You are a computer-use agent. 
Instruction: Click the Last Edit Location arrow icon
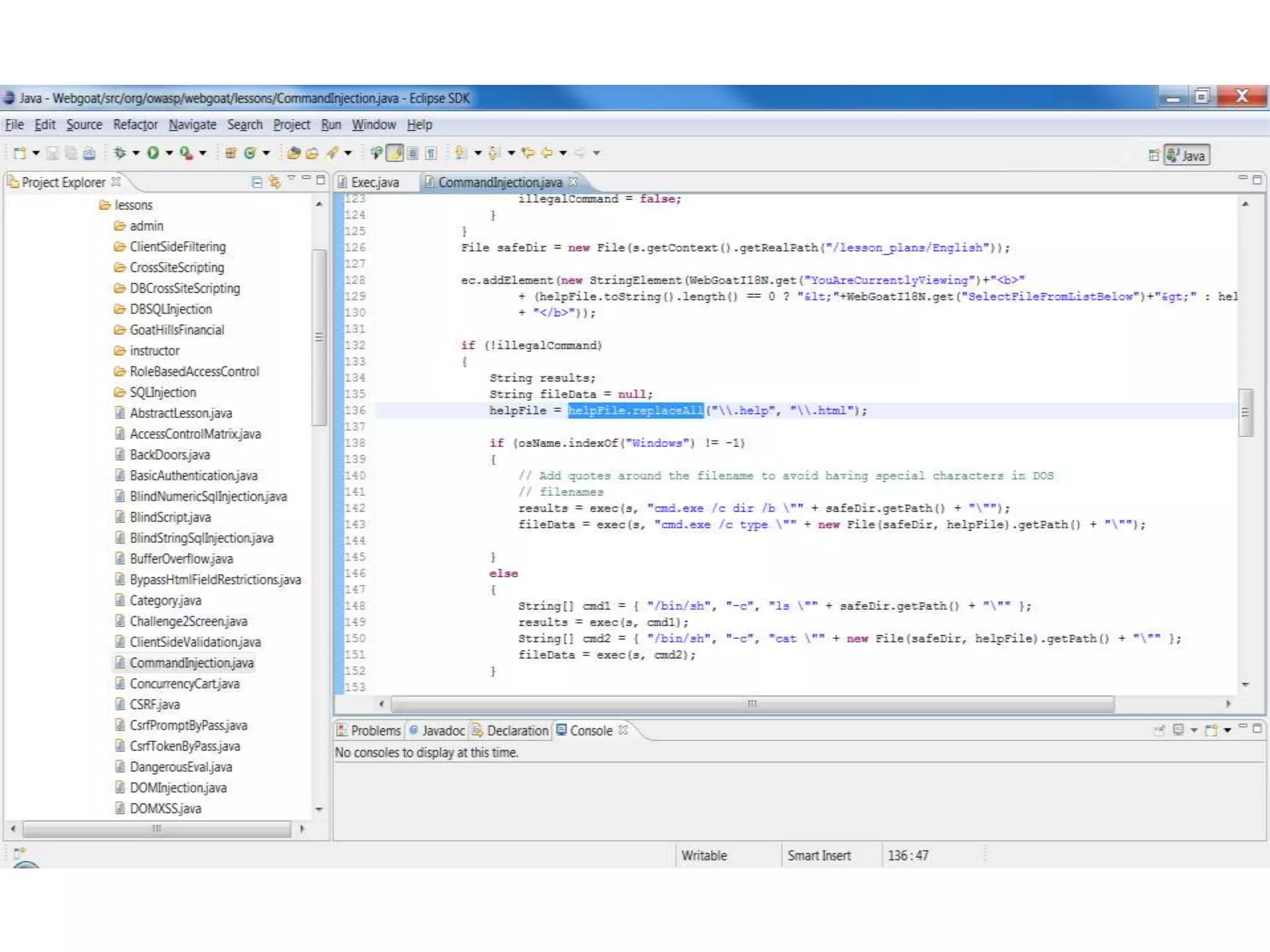point(528,152)
